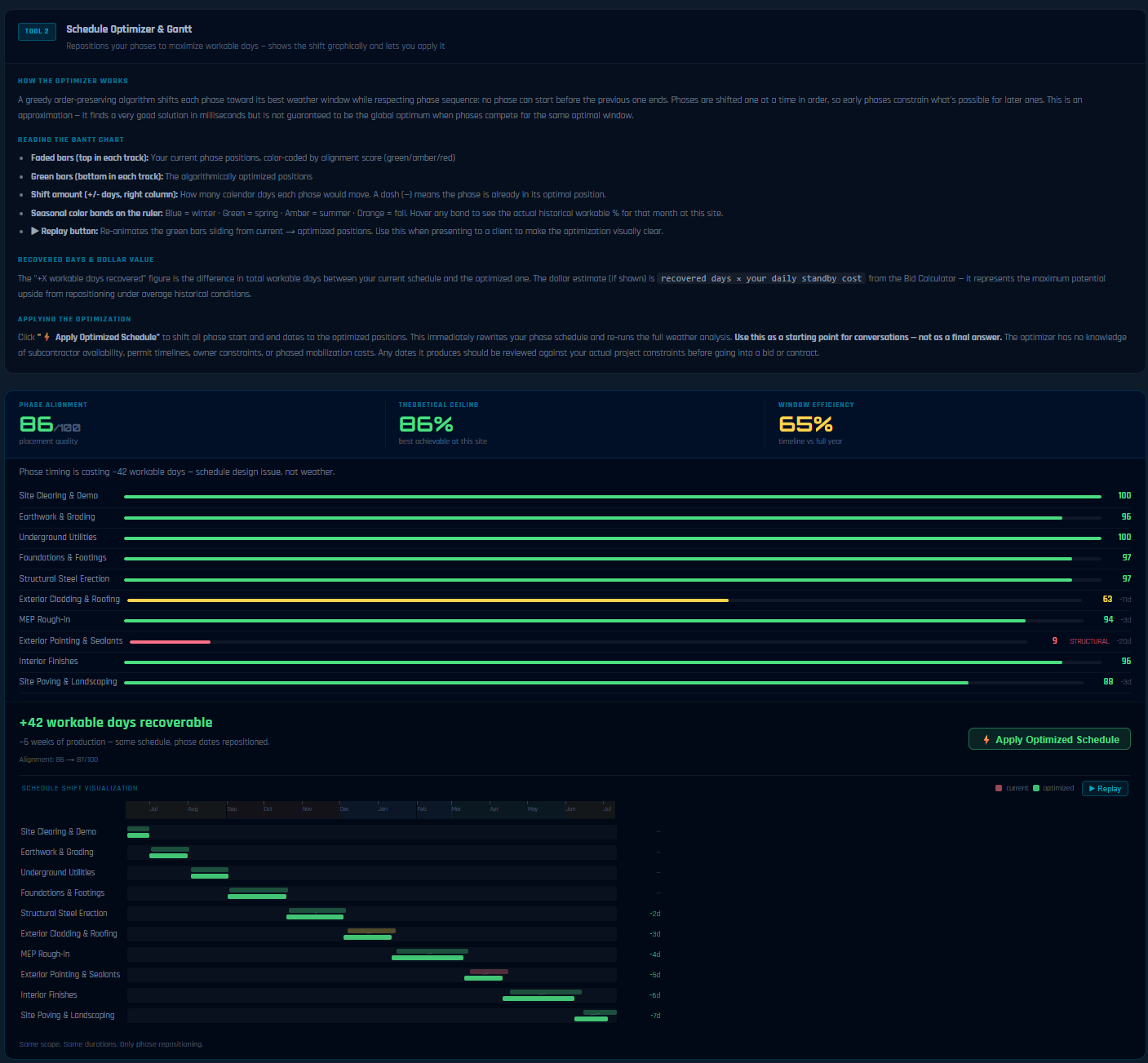Click the Window Efficiency 65% value
Image resolution: width=1148 pixels, height=1063 pixels.
click(805, 424)
